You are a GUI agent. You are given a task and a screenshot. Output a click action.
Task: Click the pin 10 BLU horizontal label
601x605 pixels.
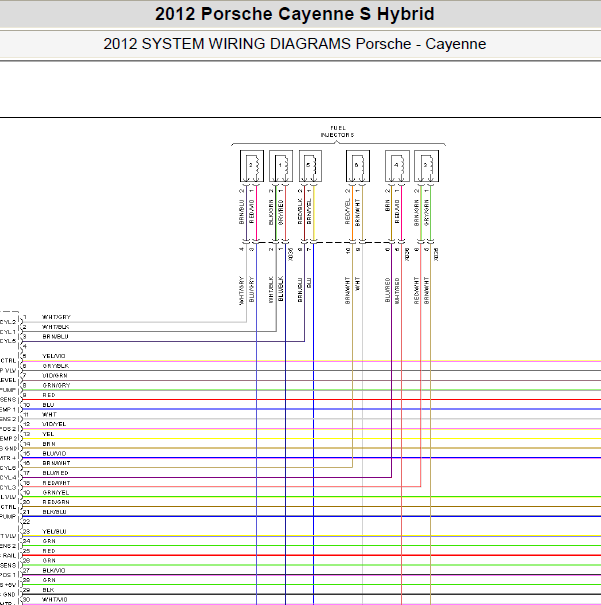click(x=48, y=405)
